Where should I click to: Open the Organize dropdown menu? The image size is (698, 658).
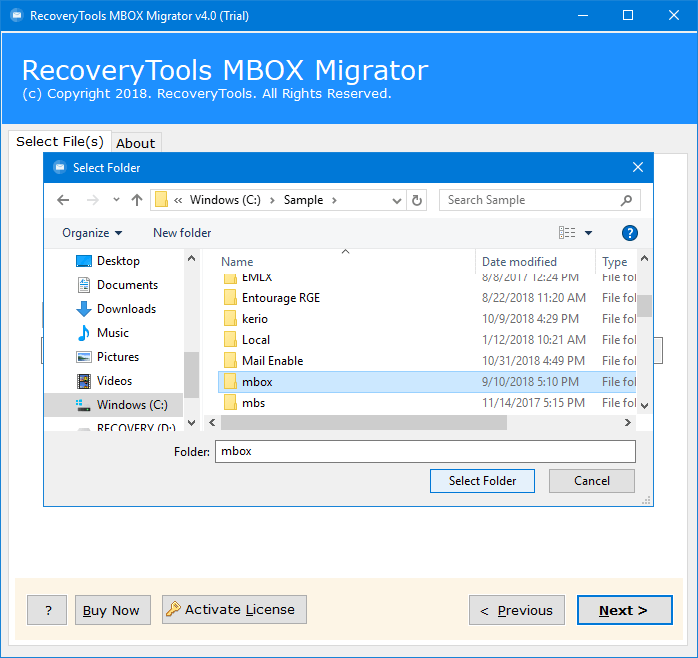(x=92, y=233)
